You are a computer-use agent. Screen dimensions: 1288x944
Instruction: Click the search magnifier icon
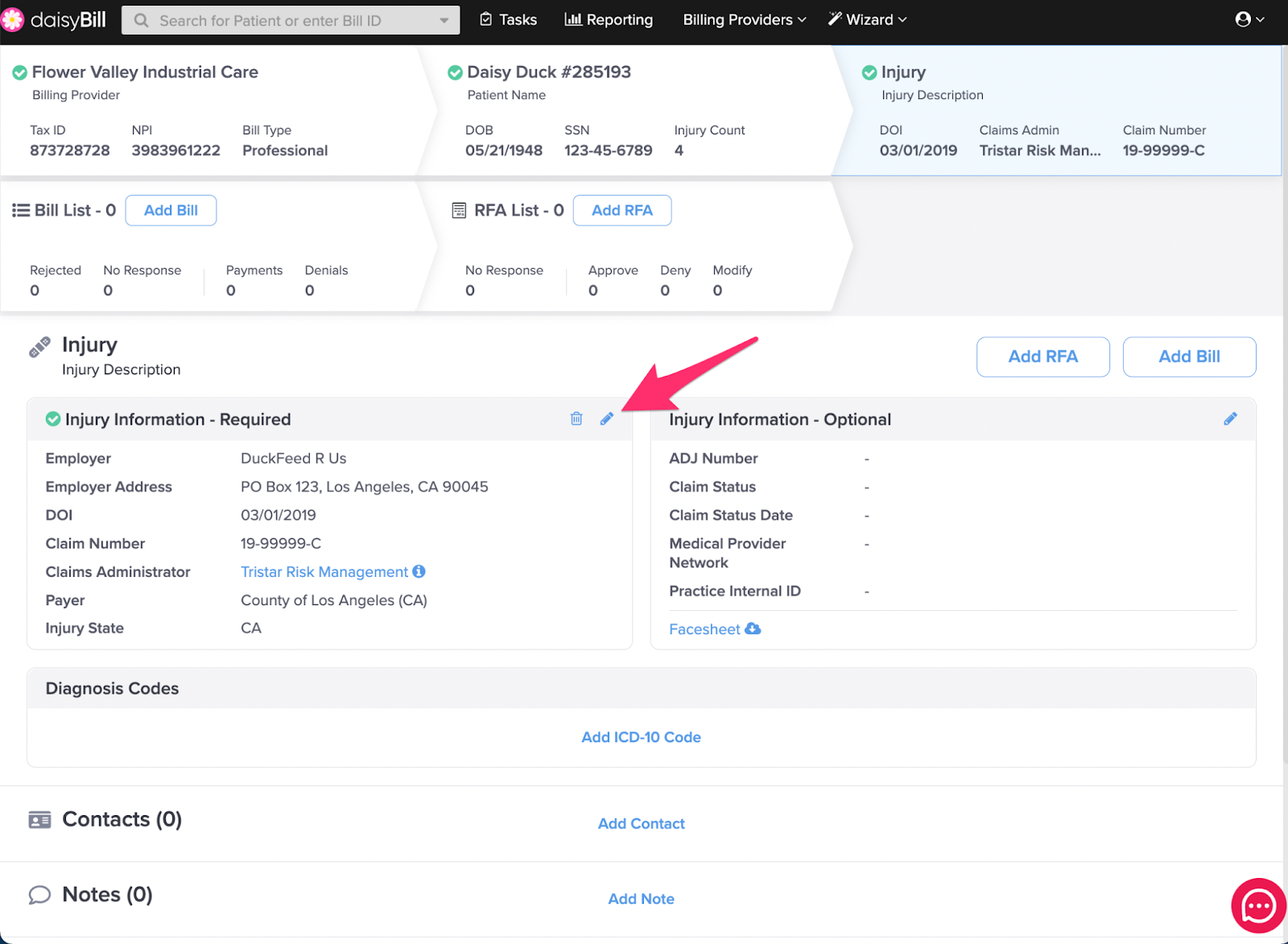(142, 20)
